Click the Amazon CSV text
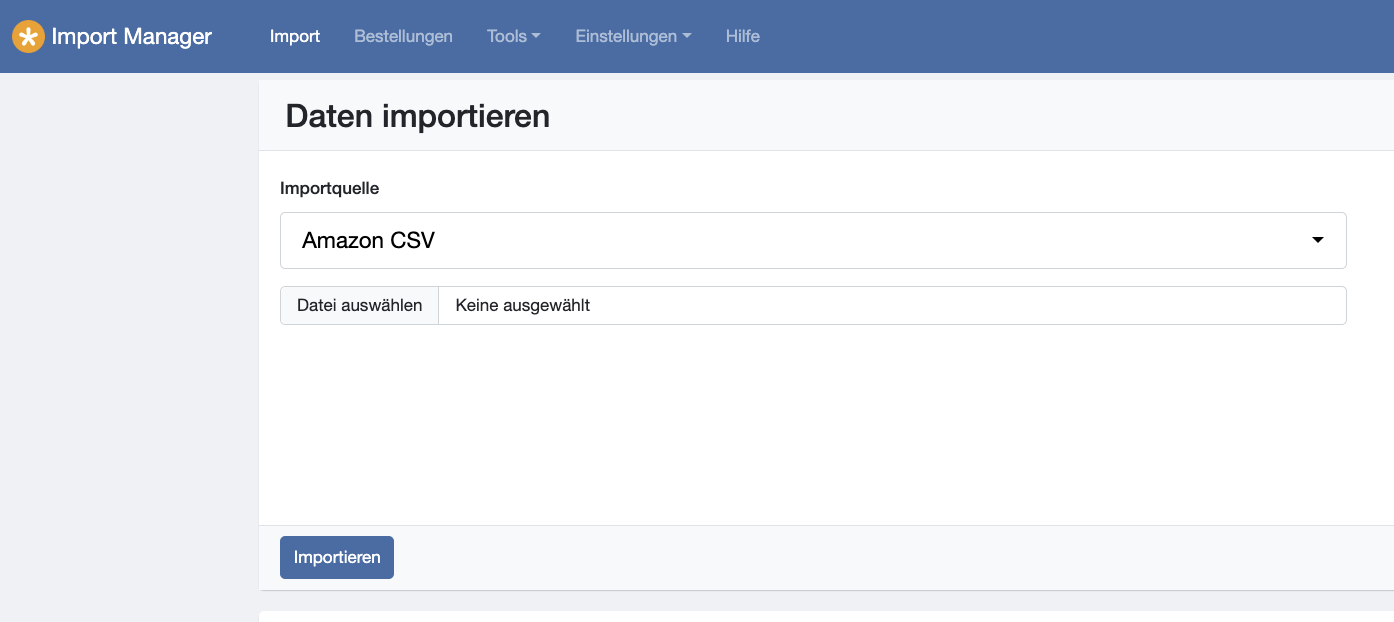1394x622 pixels. [368, 240]
